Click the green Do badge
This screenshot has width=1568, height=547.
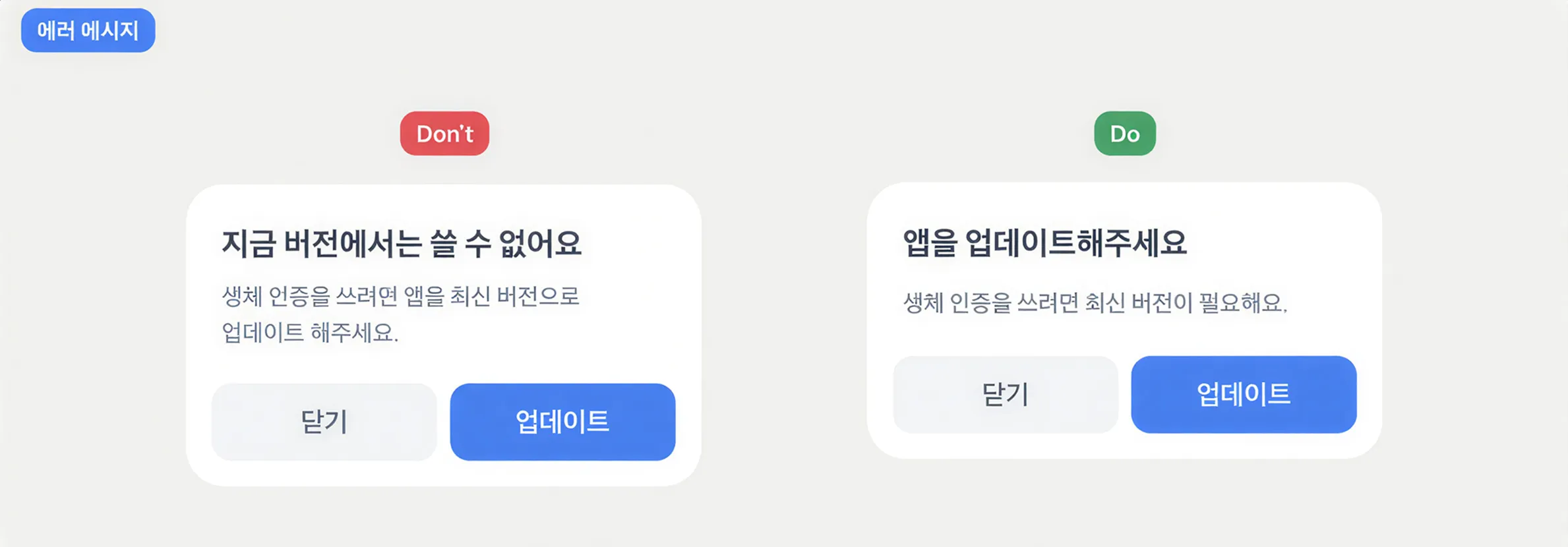click(1124, 134)
